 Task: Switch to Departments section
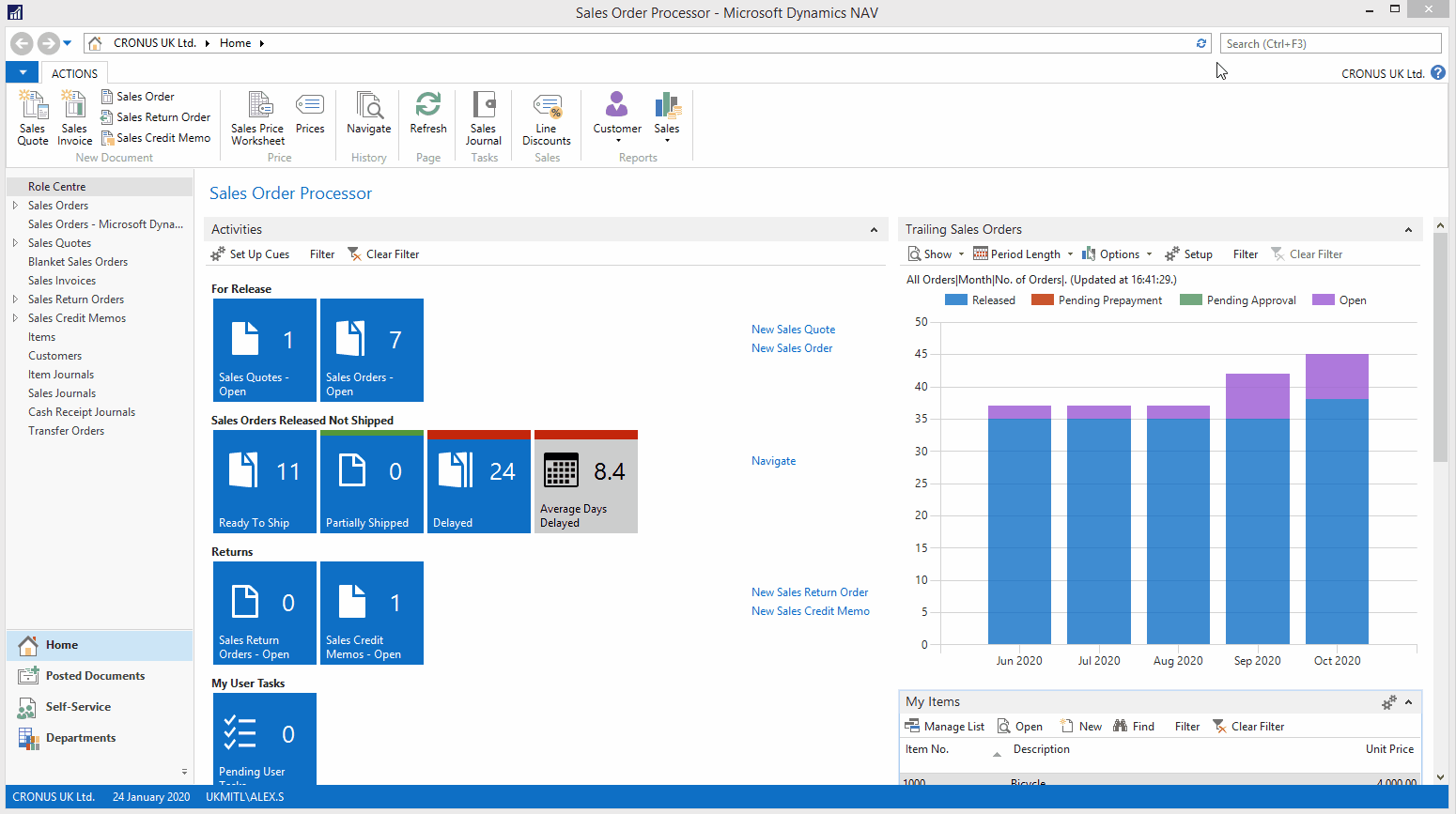(x=100, y=738)
